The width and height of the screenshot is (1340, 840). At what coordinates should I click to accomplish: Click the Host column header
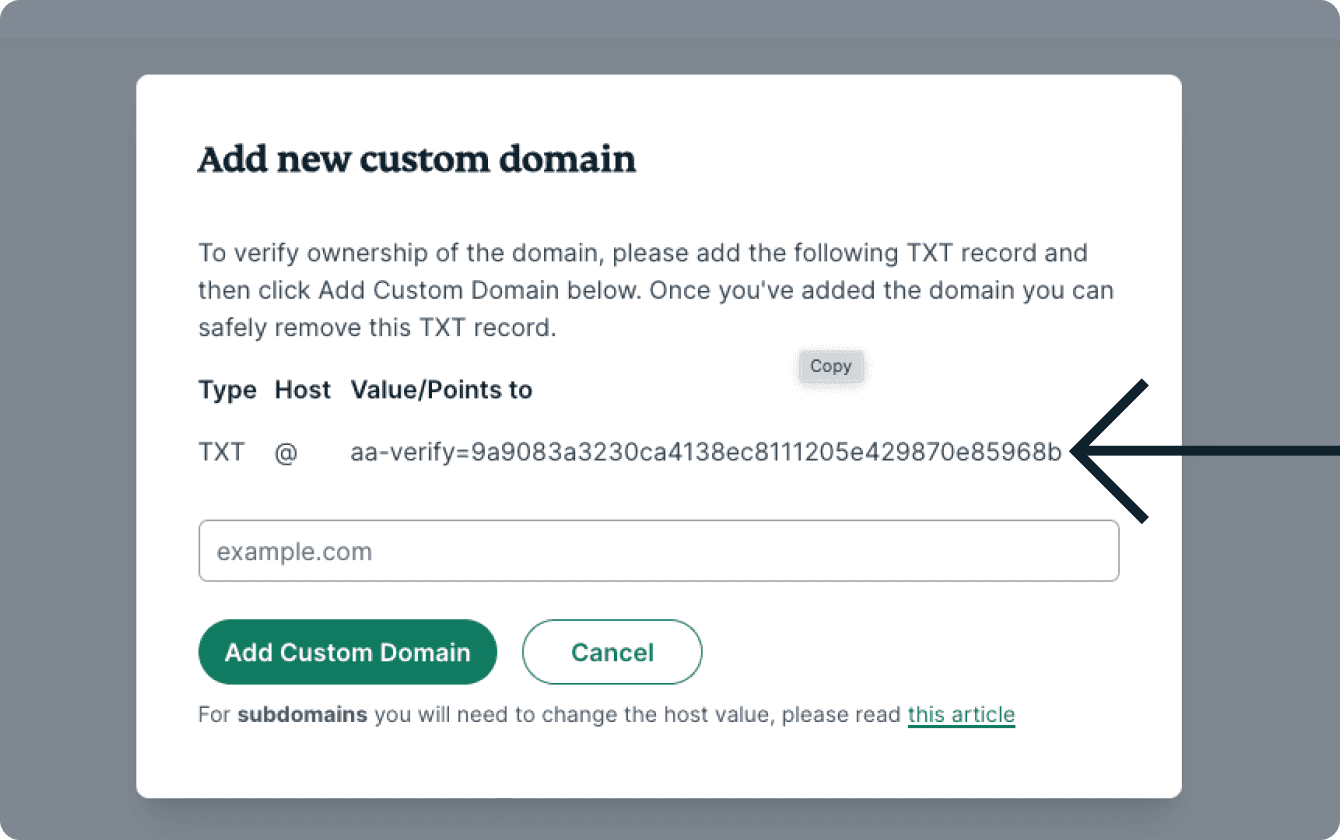click(302, 390)
